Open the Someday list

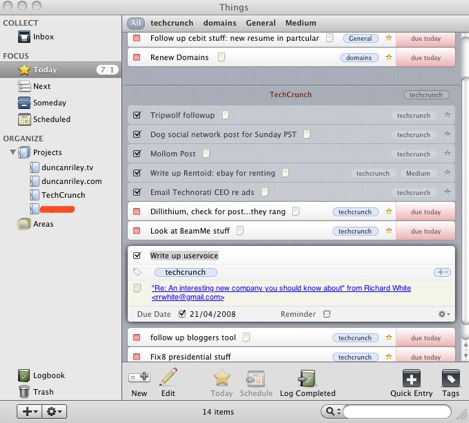point(42,103)
